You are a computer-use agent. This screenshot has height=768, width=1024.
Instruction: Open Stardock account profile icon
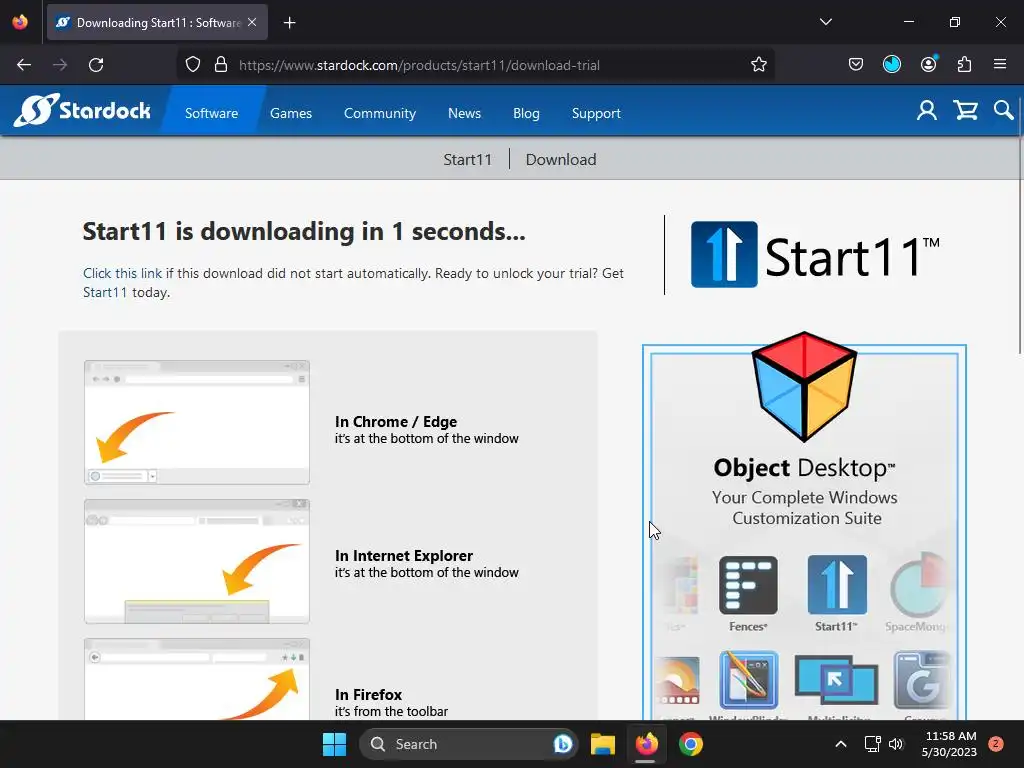(x=926, y=110)
